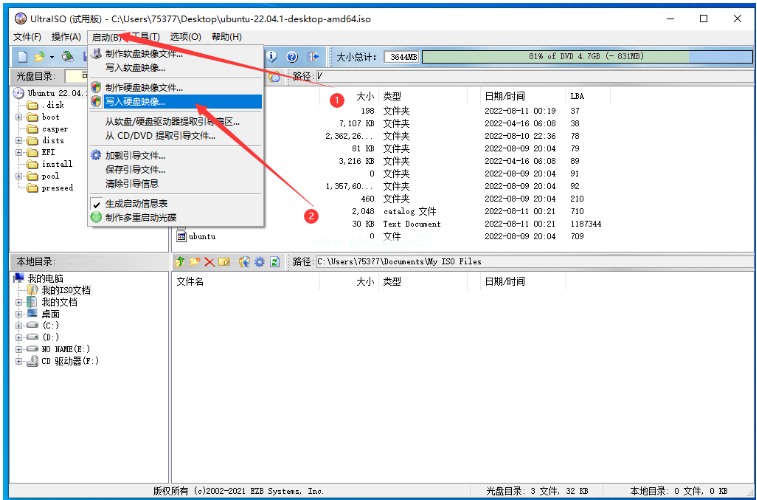Open the 文件(F) menu
Screen dimensions: 757x500
27,37
